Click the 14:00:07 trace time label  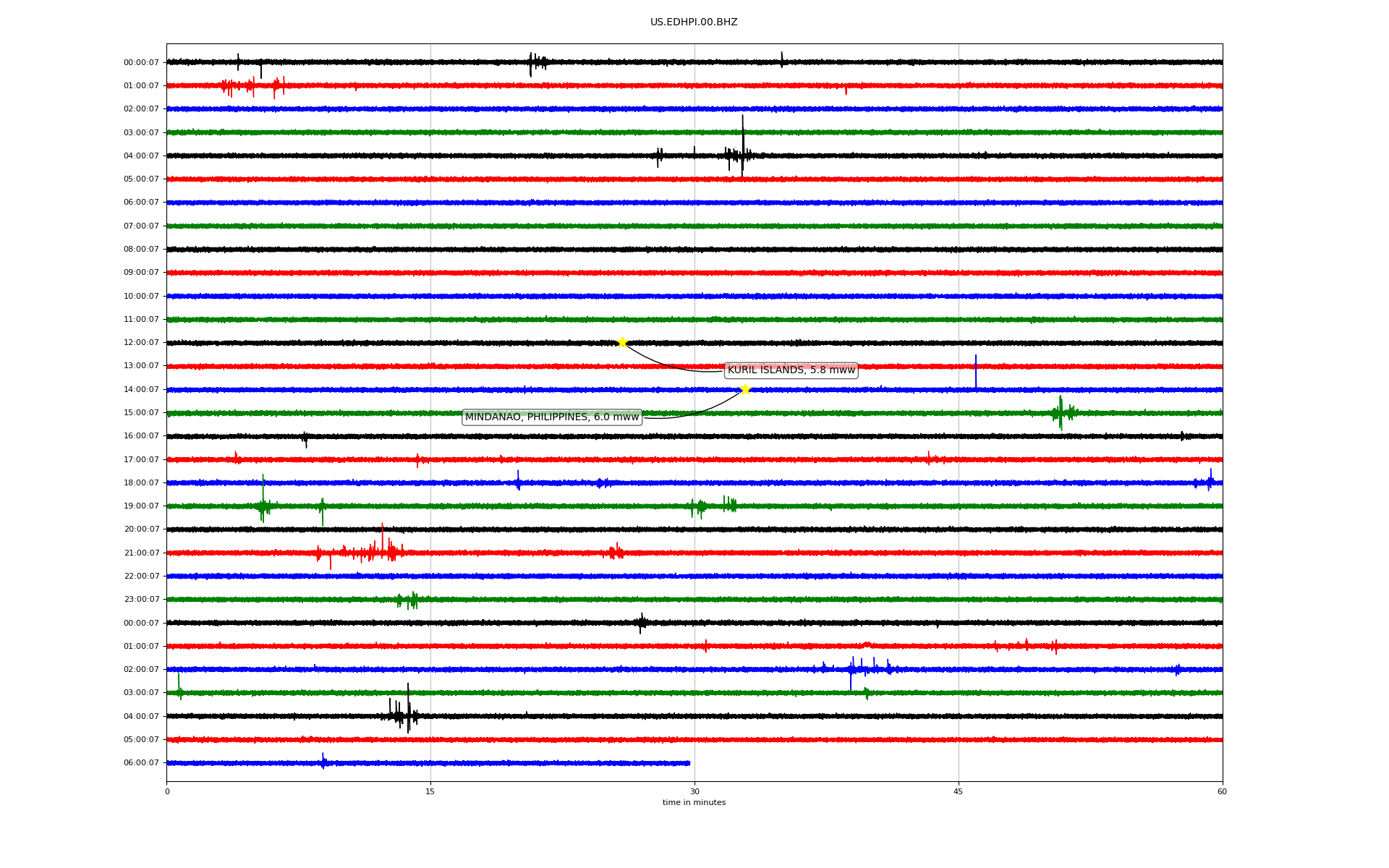(141, 390)
